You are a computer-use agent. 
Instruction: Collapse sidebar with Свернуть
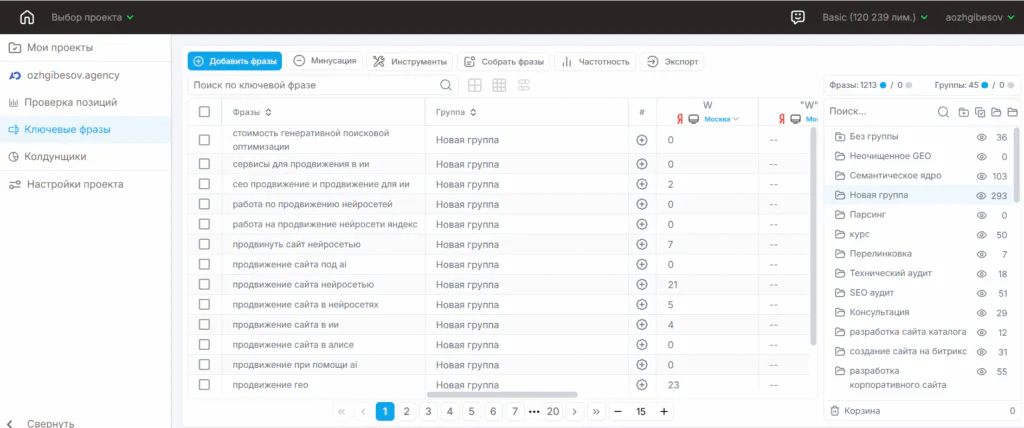pyautogui.click(x=42, y=423)
